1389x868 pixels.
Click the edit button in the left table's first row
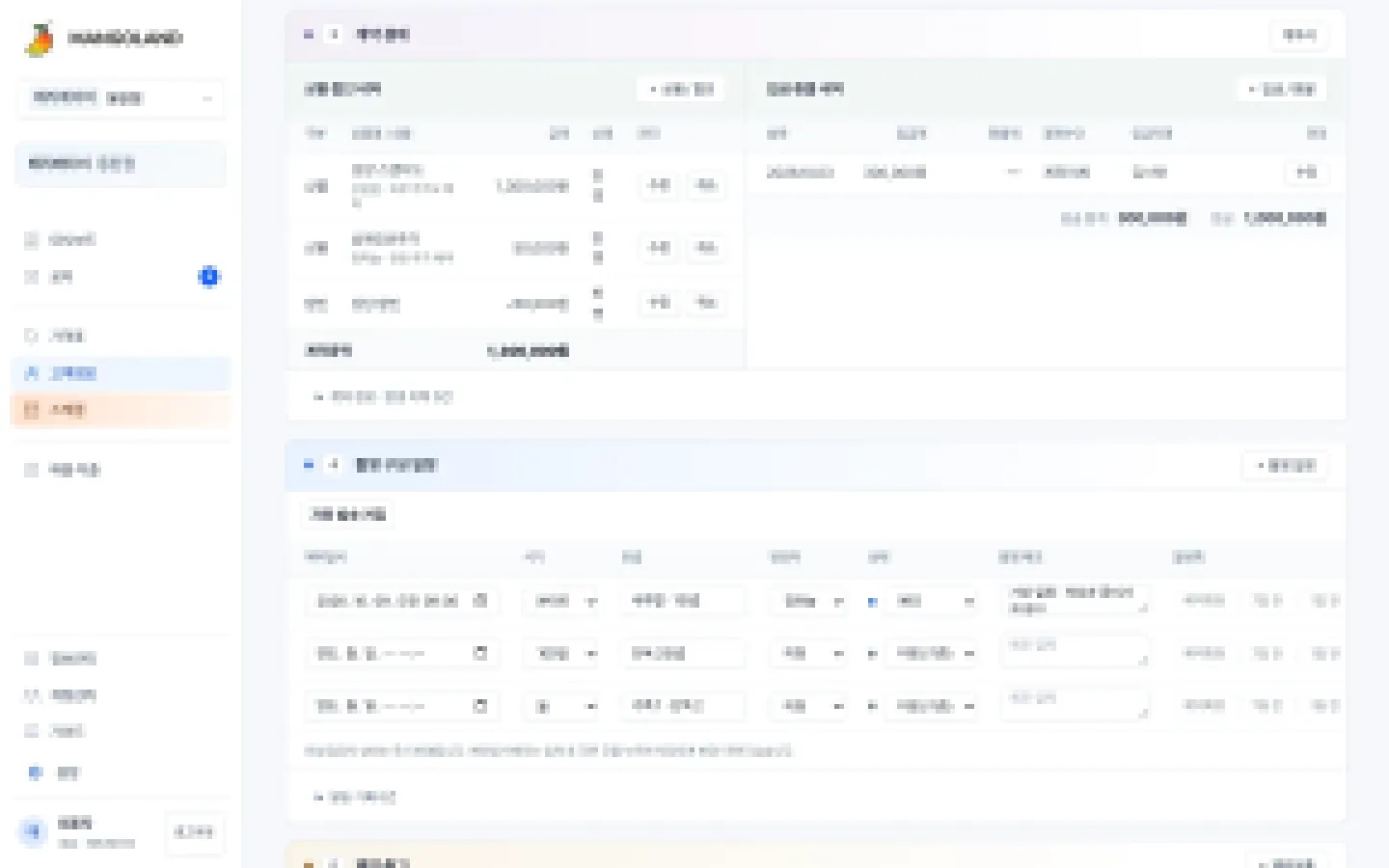(659, 185)
